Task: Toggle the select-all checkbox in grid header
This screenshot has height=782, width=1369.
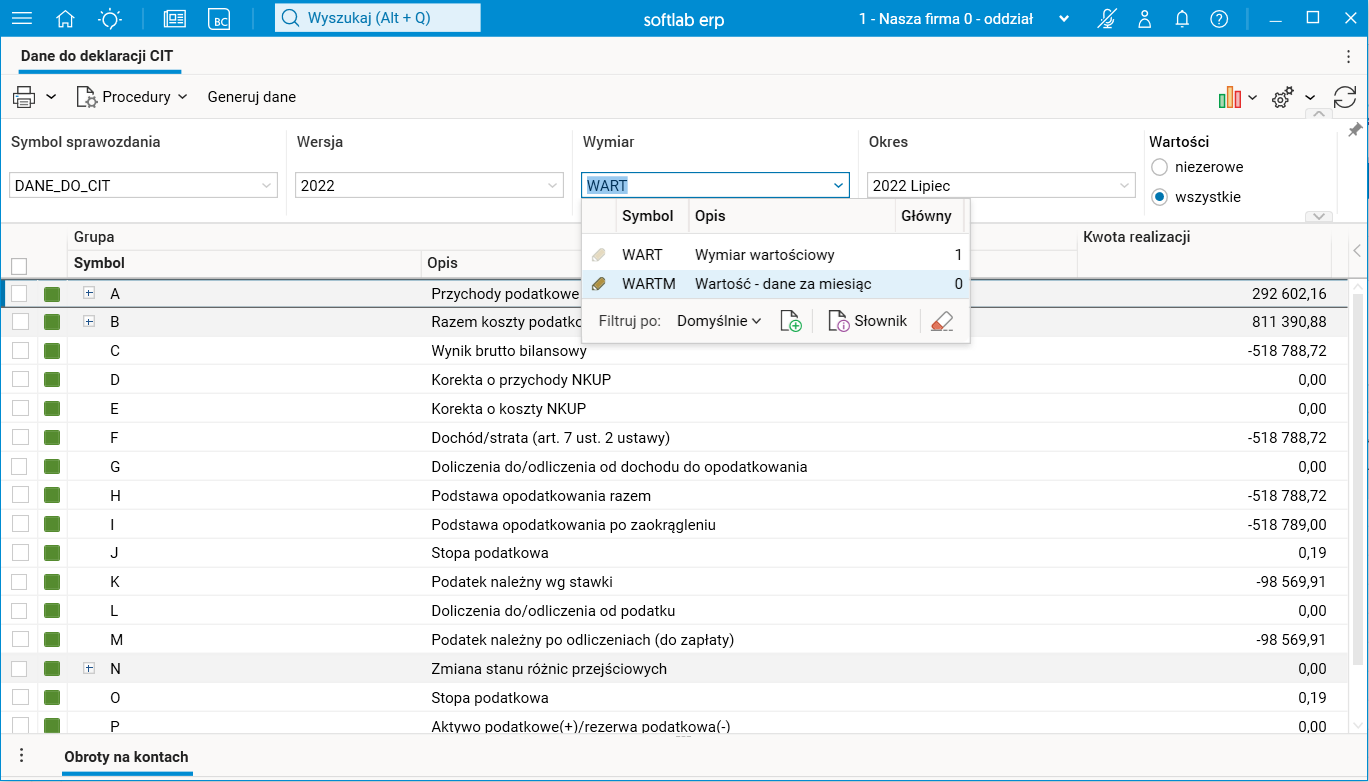Action: 19,266
